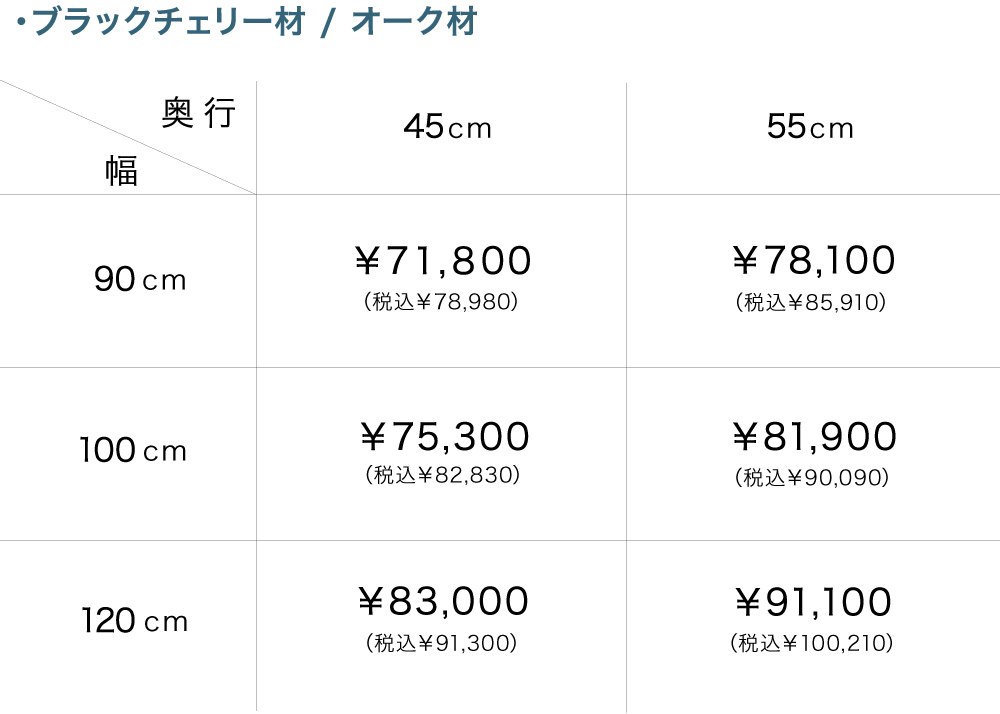The image size is (1000, 714).
Task: Click the ¥71,800 price
Action: click(x=443, y=261)
